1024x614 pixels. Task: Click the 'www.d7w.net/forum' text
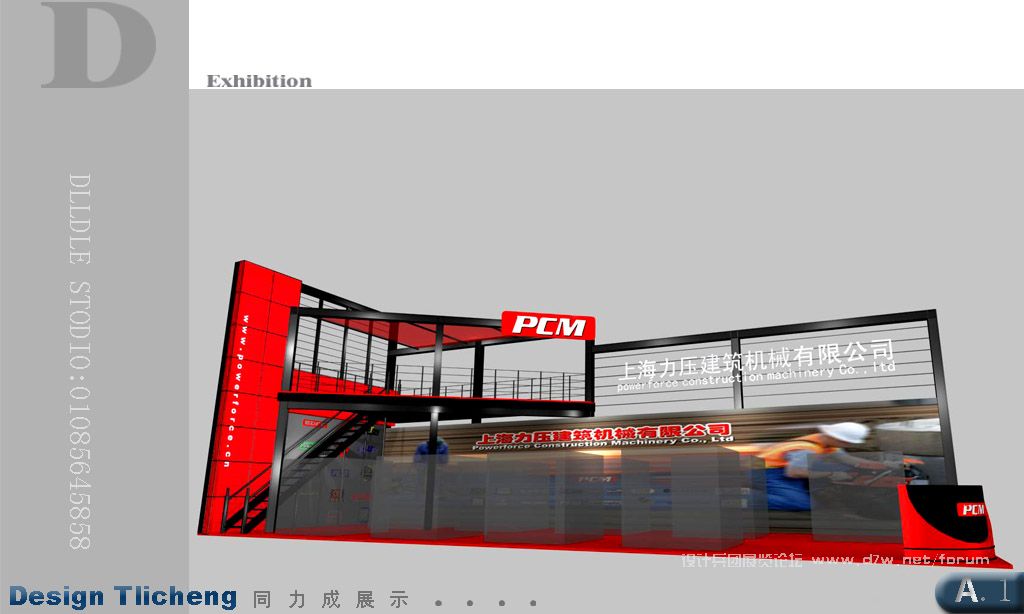pyautogui.click(x=901, y=560)
